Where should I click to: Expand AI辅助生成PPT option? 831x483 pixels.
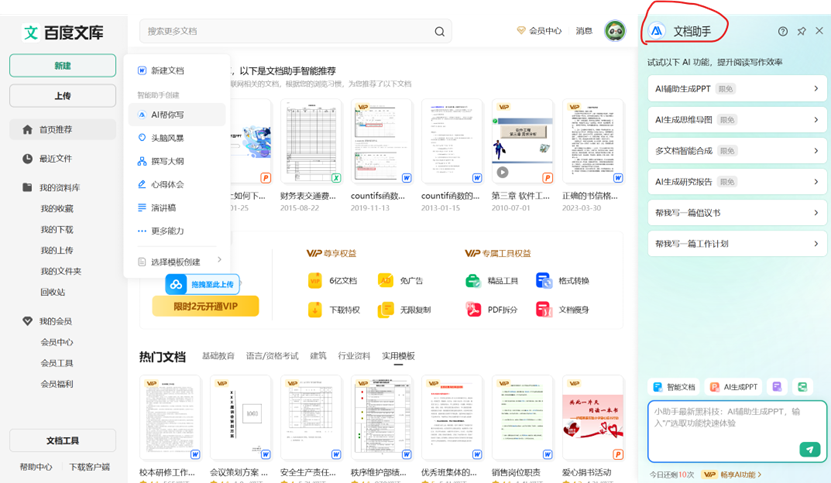(x=734, y=89)
